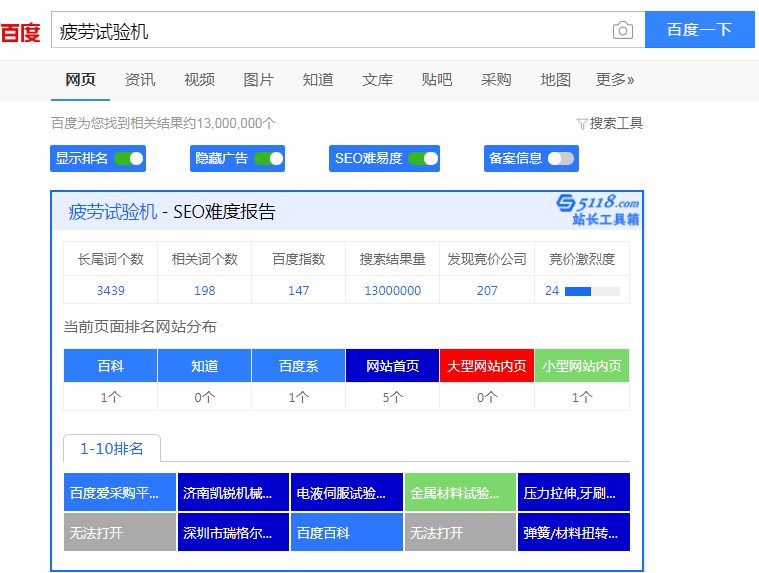Click the bidding company count 207
Viewport: 759px width, 573px height.
(x=487, y=290)
